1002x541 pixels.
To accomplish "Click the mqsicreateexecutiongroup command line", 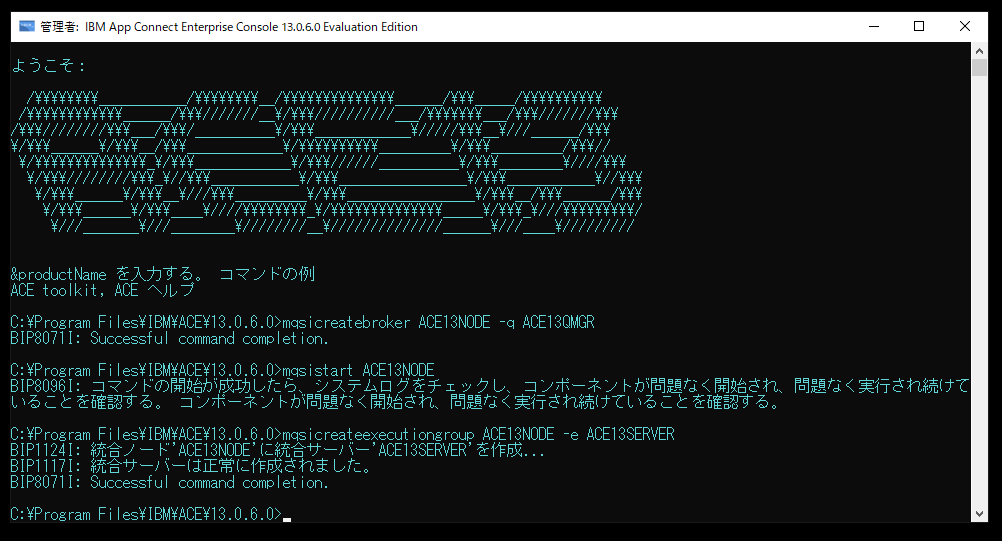I will point(343,434).
